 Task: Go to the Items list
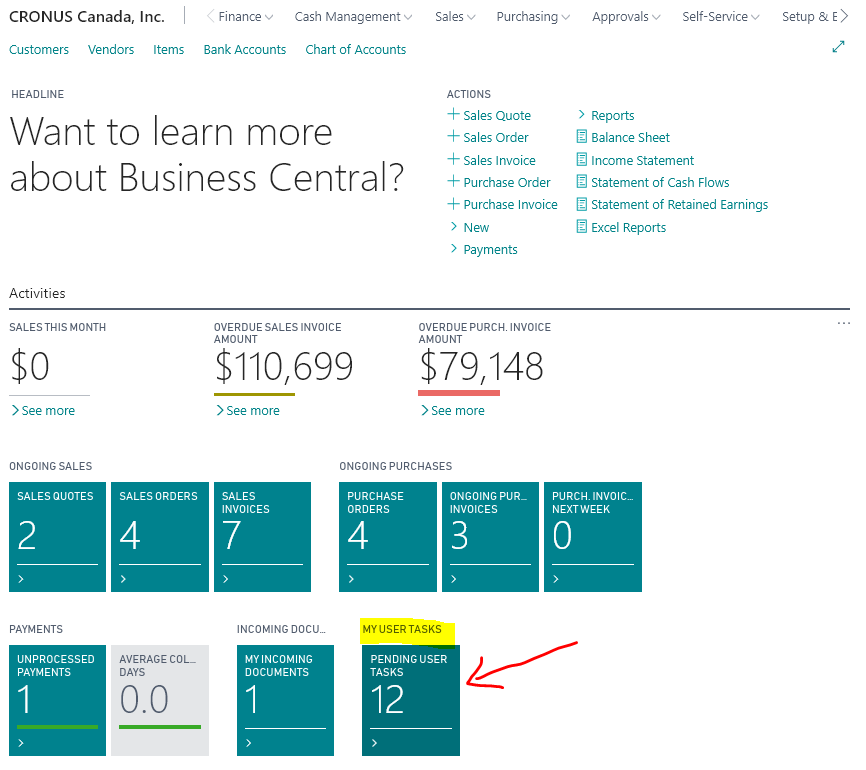[x=168, y=49]
